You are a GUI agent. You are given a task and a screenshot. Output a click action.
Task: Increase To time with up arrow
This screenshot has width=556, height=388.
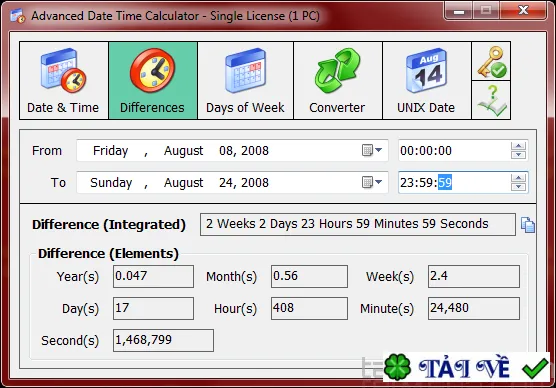(x=518, y=178)
